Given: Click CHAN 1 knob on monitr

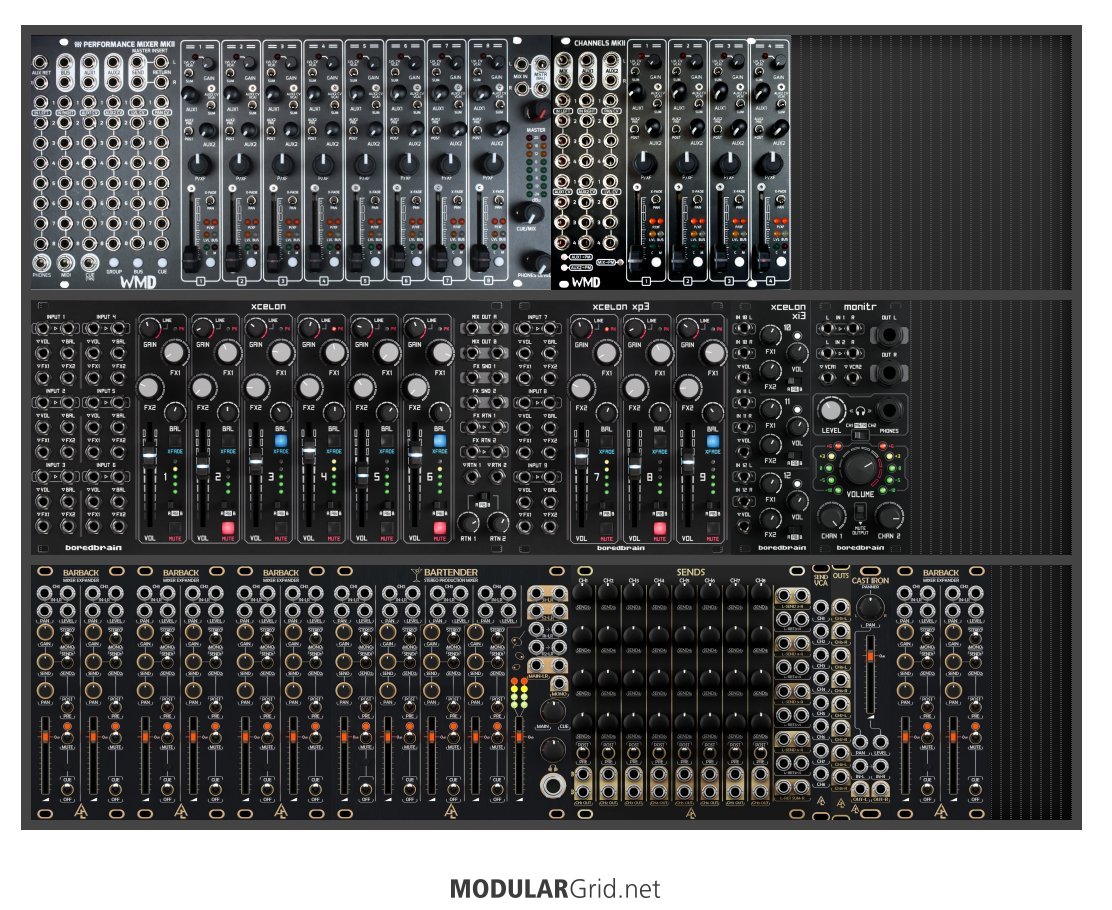Looking at the screenshot, I should pyautogui.click(x=831, y=517).
